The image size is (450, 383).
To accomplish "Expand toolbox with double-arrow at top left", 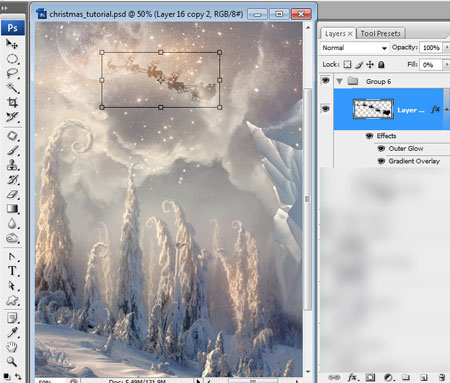I will tap(4, 8).
